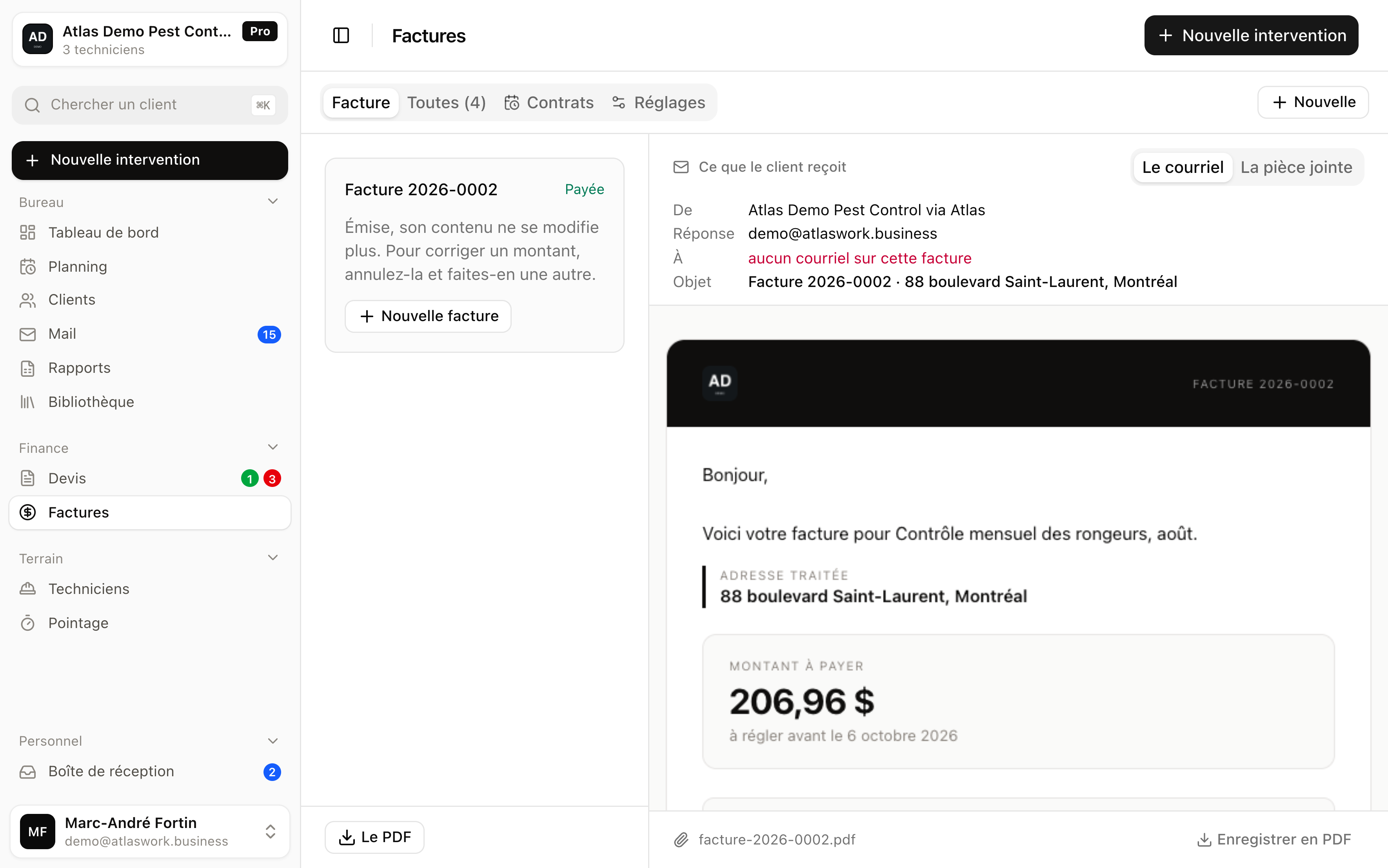This screenshot has height=868, width=1388.
Task: Click Enregistrer en PDF
Action: 1274,840
